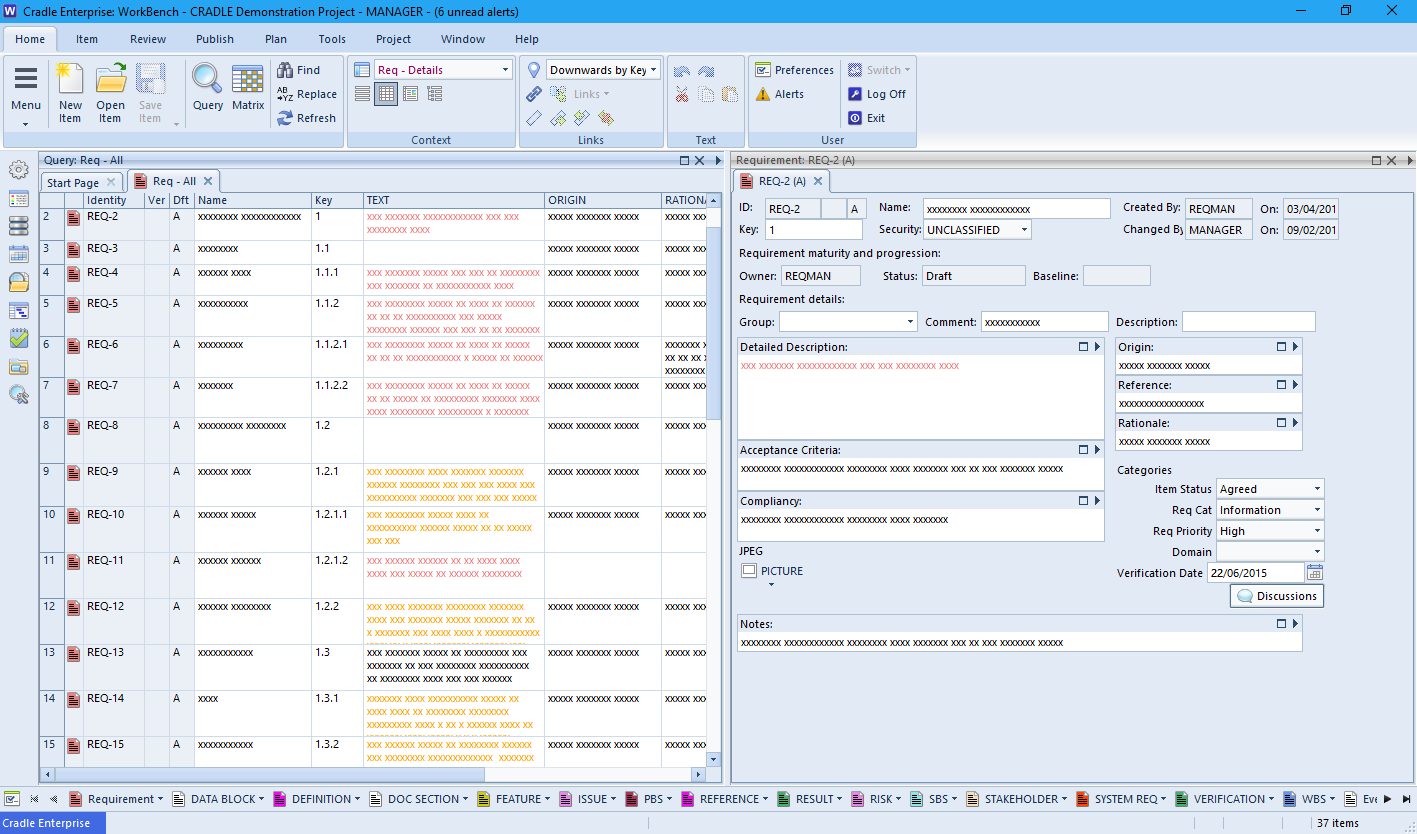Click the chain link icon in Links
This screenshot has width=1417, height=834.
coord(534,94)
